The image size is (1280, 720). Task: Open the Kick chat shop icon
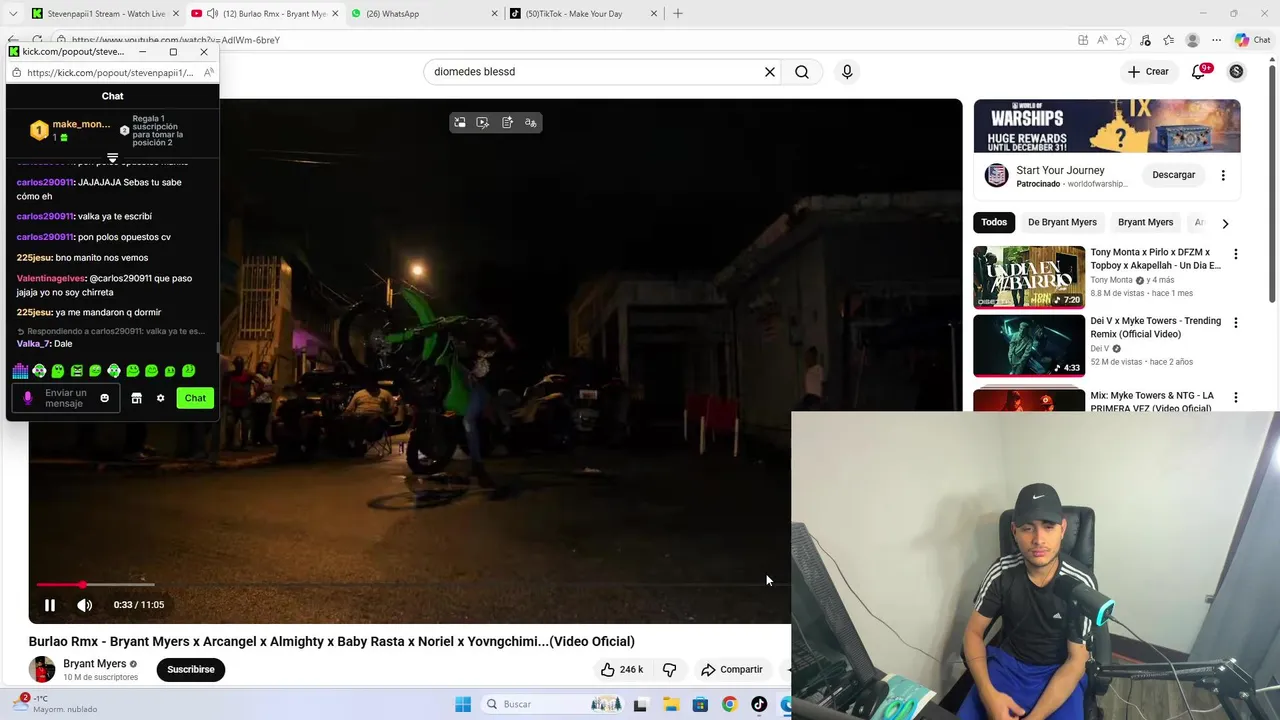click(x=136, y=398)
